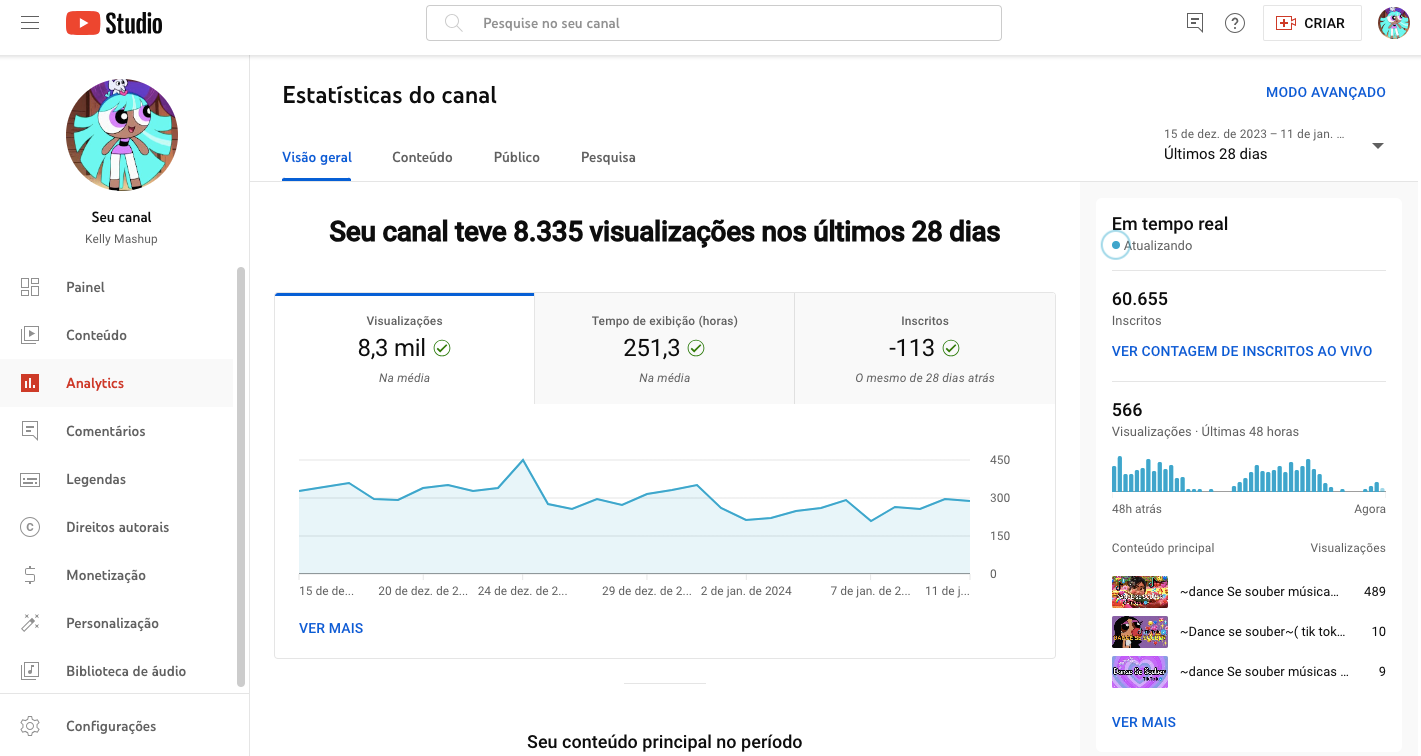Switch to the Conteúdo analytics tab
1421x756 pixels.
pos(422,157)
